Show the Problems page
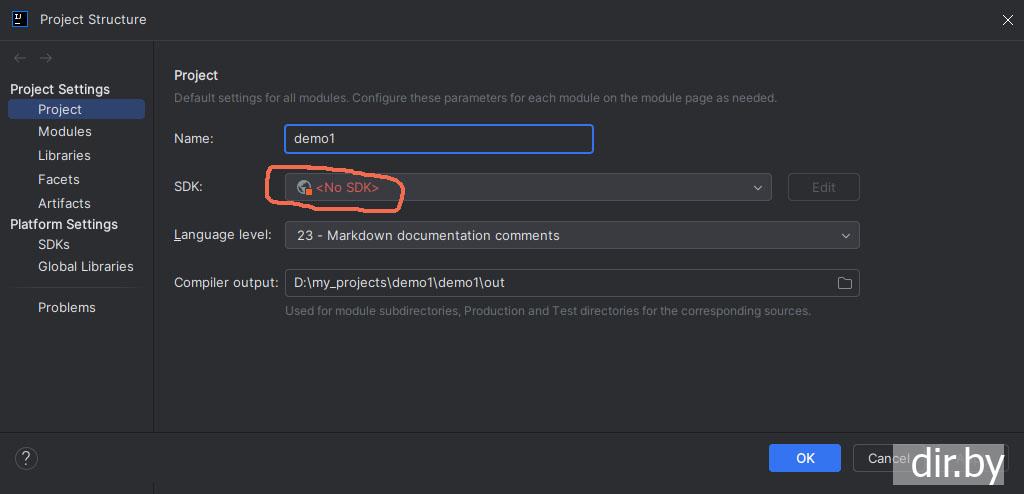Image resolution: width=1024 pixels, height=494 pixels. click(x=67, y=307)
